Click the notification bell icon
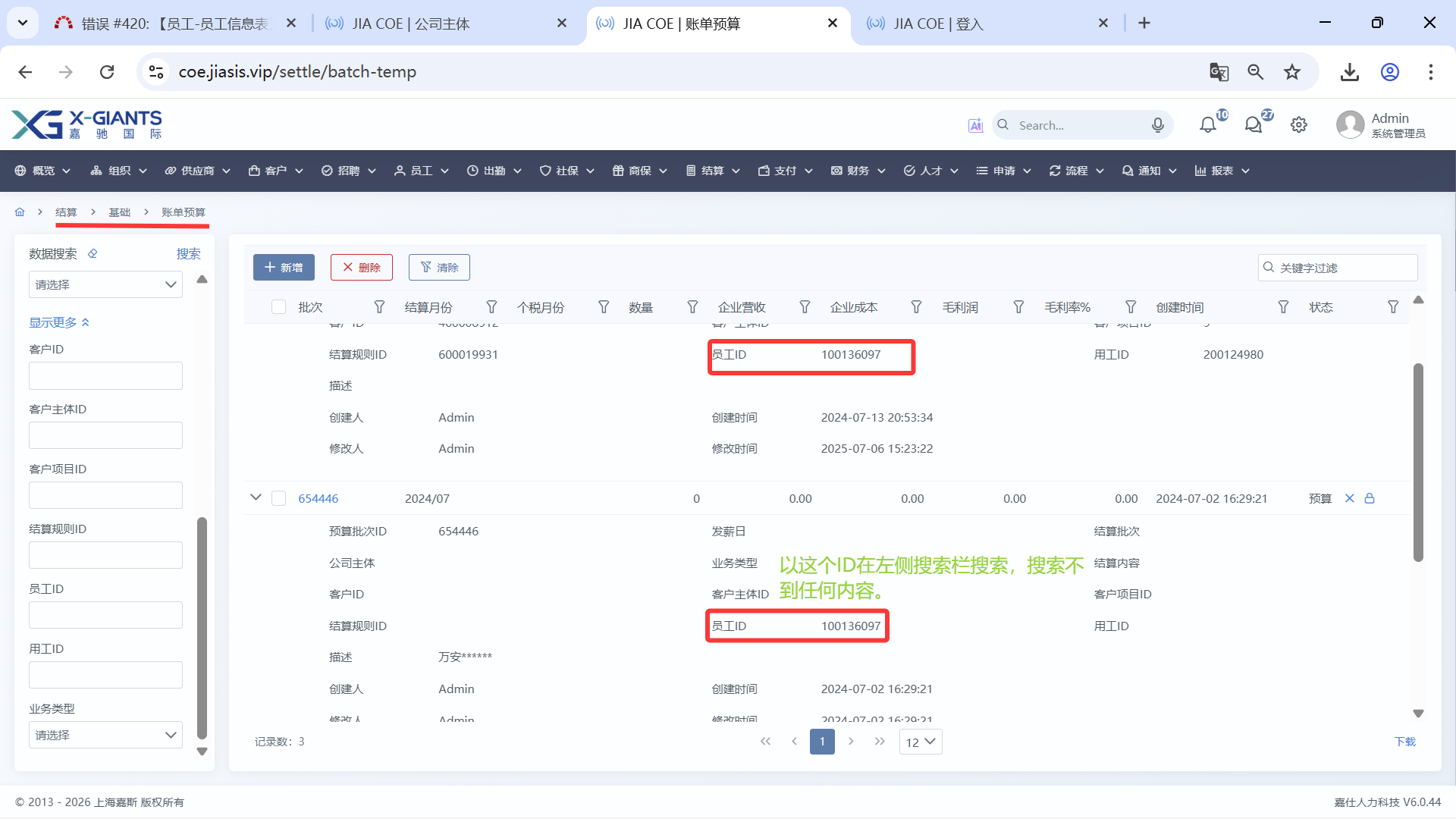This screenshot has height=819, width=1456. [x=1207, y=125]
